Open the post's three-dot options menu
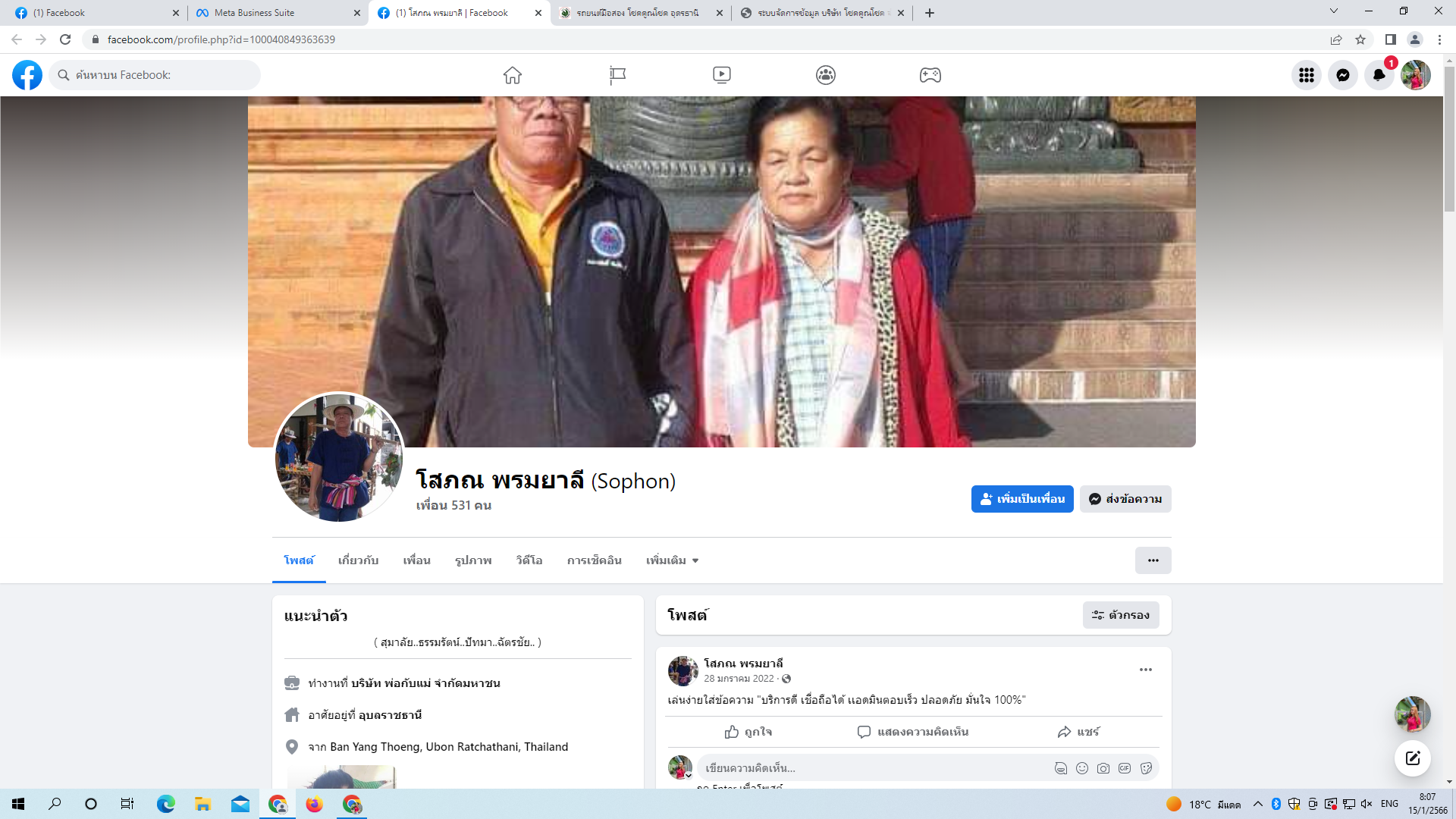 click(x=1145, y=670)
